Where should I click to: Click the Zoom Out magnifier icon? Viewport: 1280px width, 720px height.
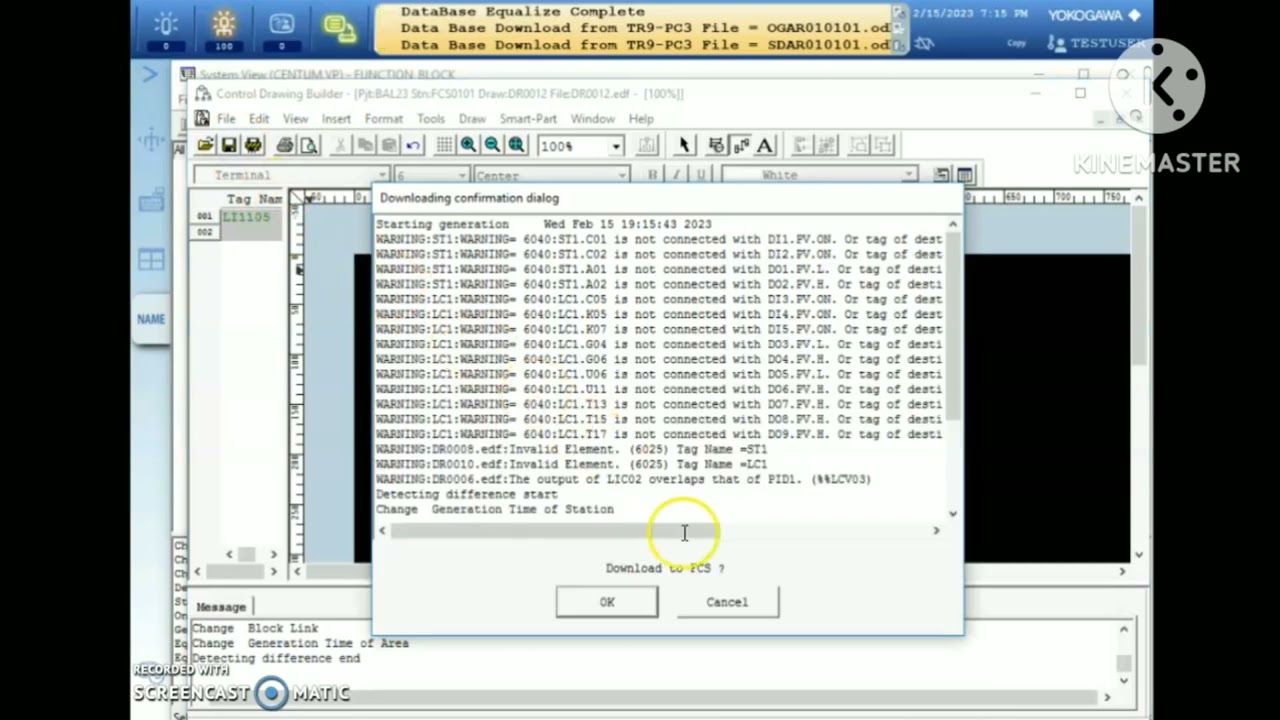492,146
